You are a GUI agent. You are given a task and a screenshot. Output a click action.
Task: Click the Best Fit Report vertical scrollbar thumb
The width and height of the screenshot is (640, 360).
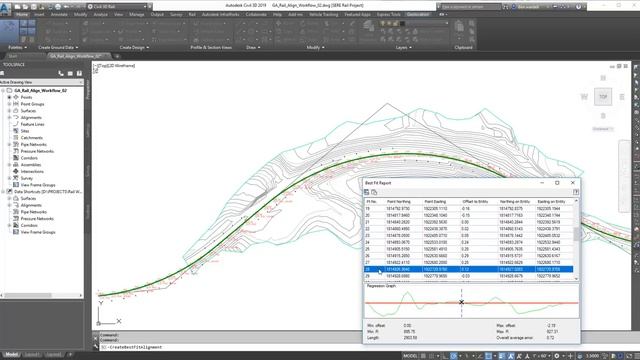point(576,234)
